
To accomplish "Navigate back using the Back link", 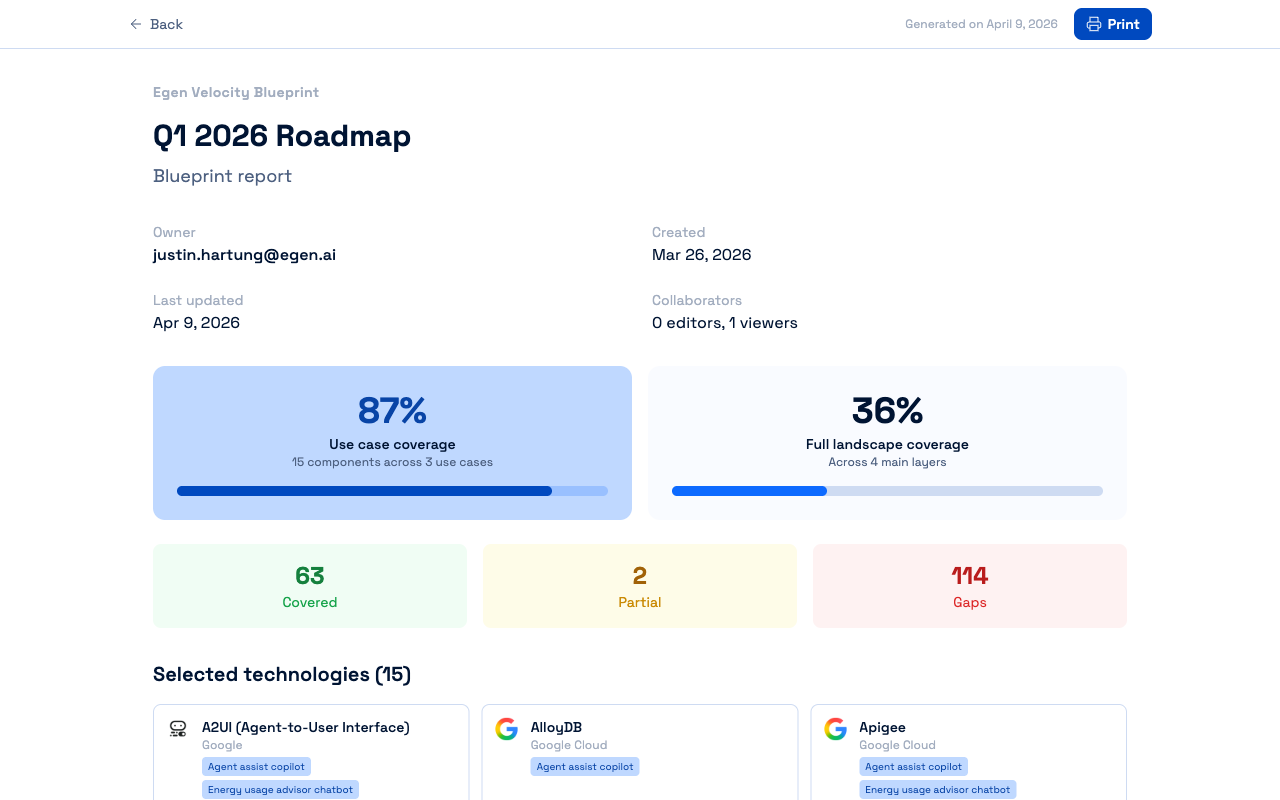I will [156, 23].
